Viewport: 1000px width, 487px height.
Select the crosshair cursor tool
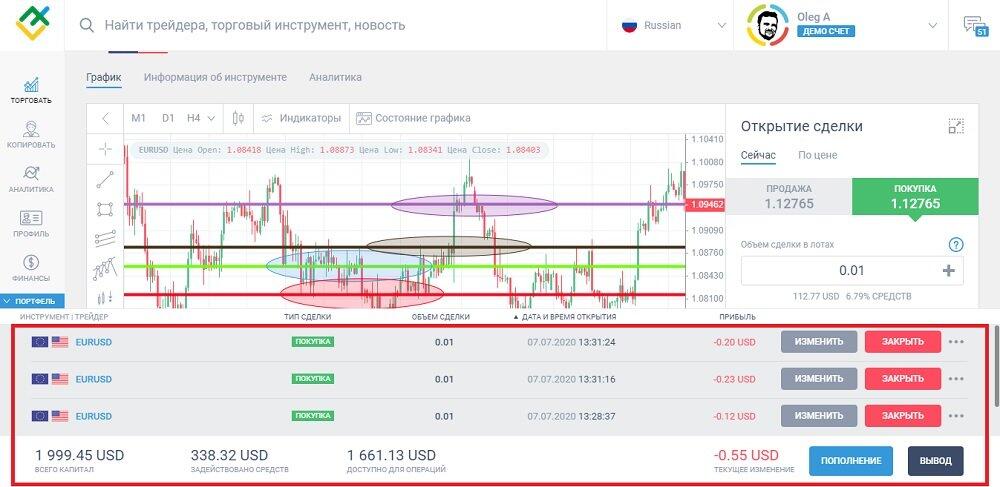click(x=105, y=149)
